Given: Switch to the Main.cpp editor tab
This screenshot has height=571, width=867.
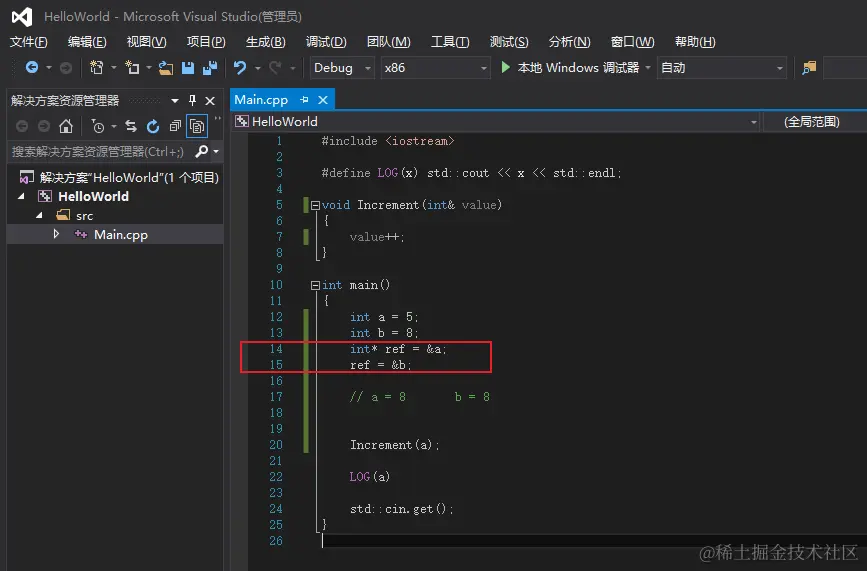Looking at the screenshot, I should (261, 99).
